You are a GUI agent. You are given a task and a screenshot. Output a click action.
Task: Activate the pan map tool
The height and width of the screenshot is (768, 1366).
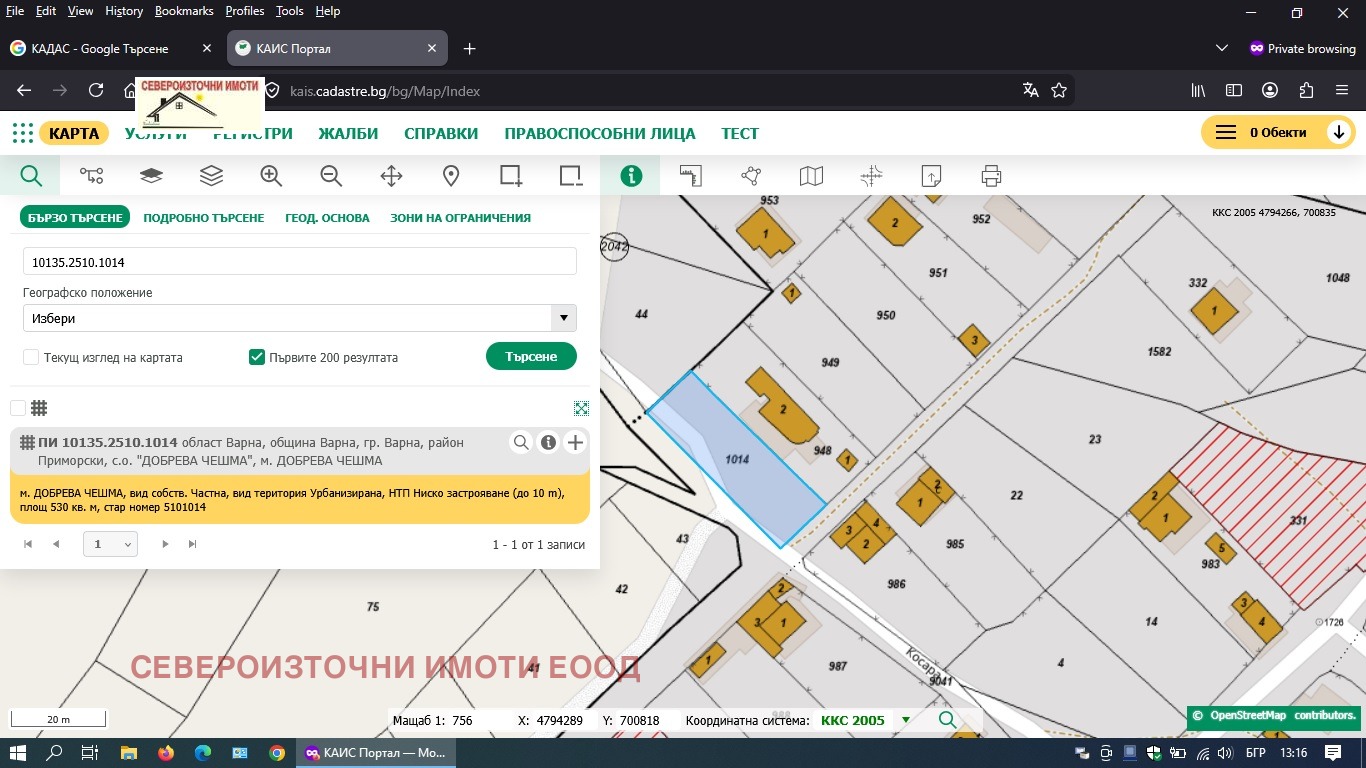[391, 175]
